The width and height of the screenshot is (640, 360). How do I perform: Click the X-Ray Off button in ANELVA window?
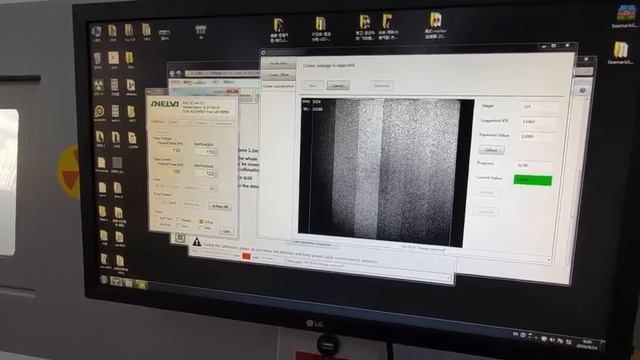pos(220,207)
